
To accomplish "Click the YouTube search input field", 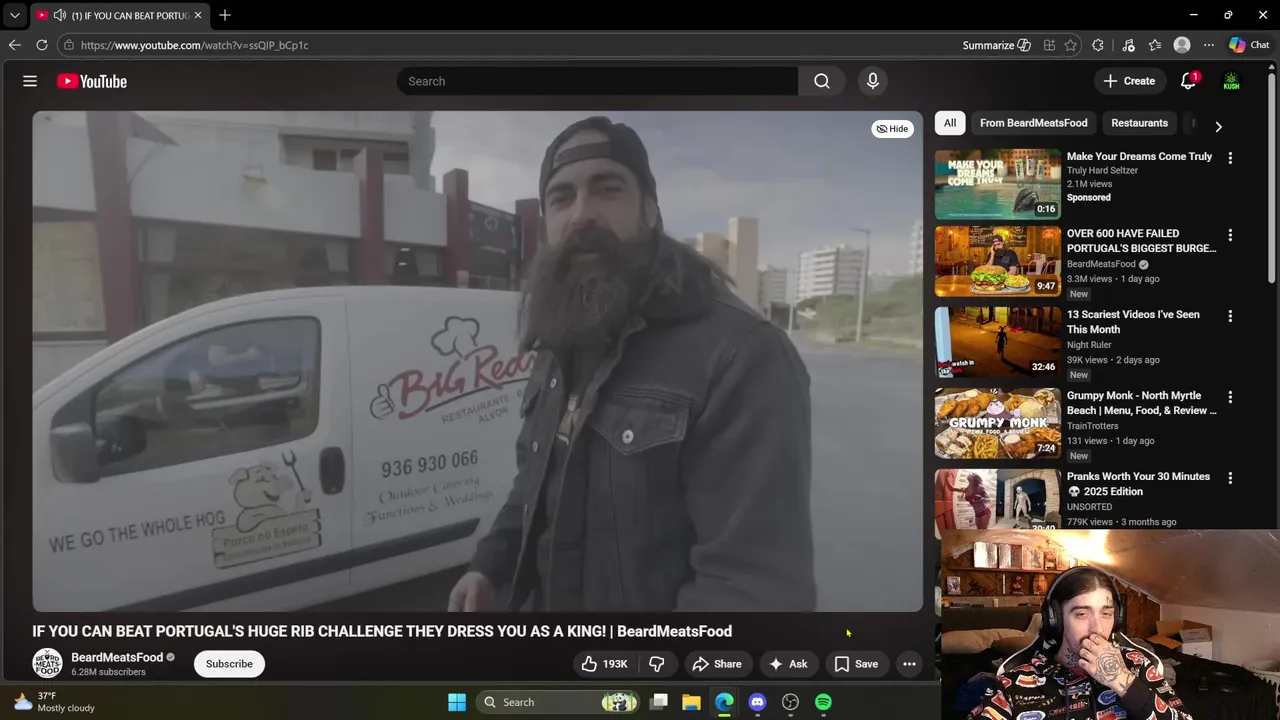I will pos(598,81).
